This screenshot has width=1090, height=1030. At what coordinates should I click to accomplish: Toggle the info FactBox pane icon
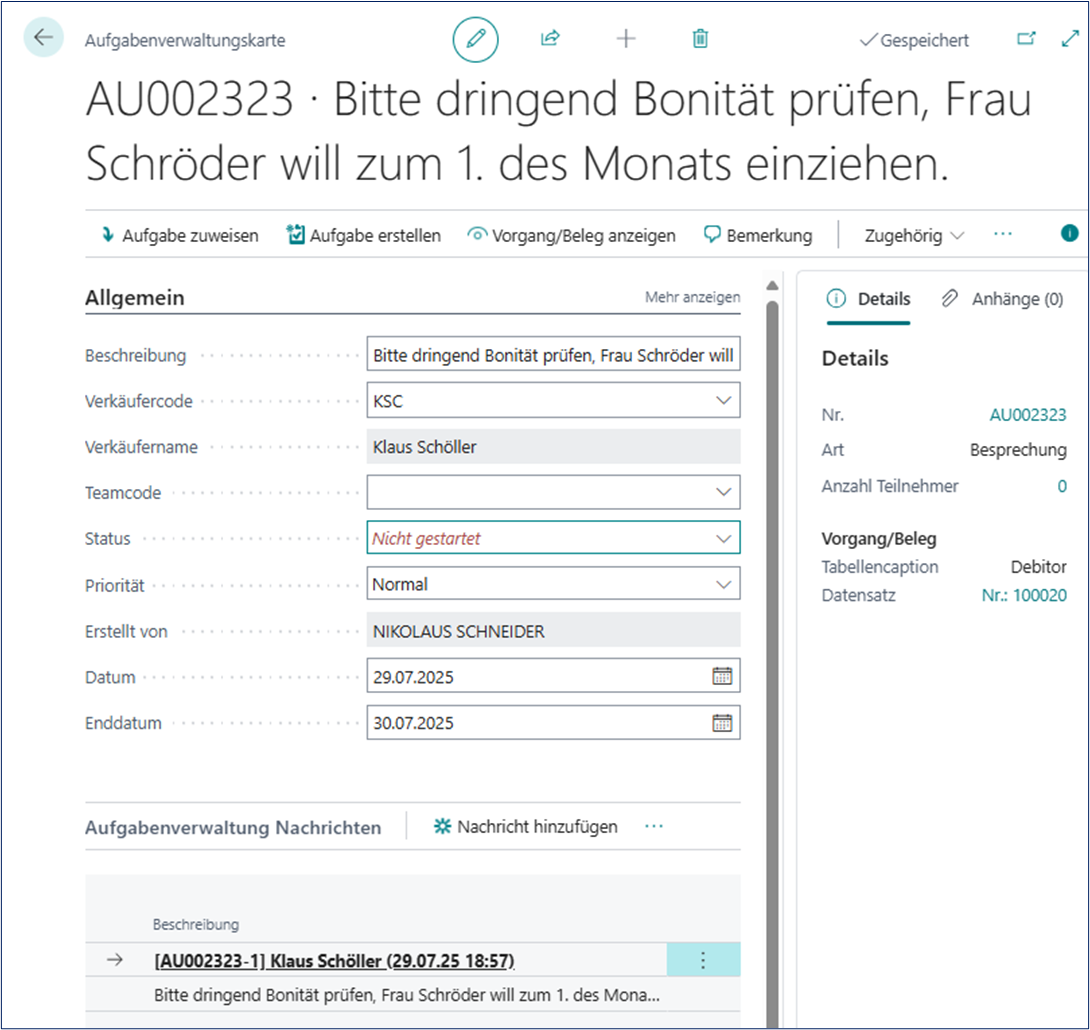[x=1069, y=233]
